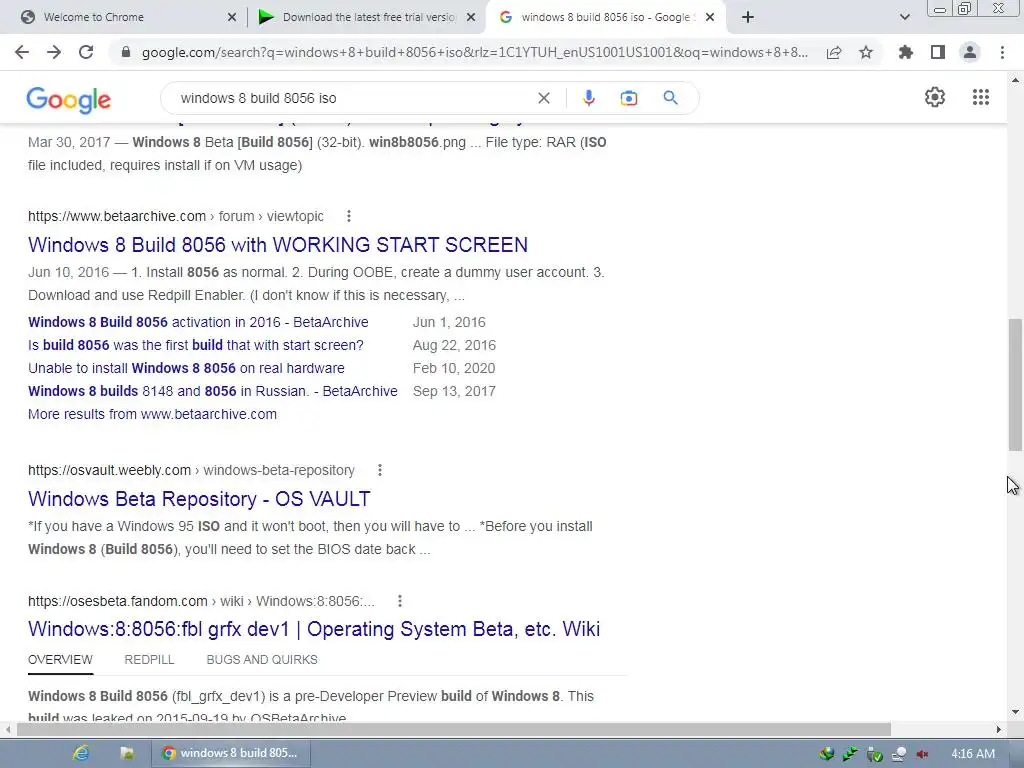
Task: Open options for betaarchive result
Action: 349,216
